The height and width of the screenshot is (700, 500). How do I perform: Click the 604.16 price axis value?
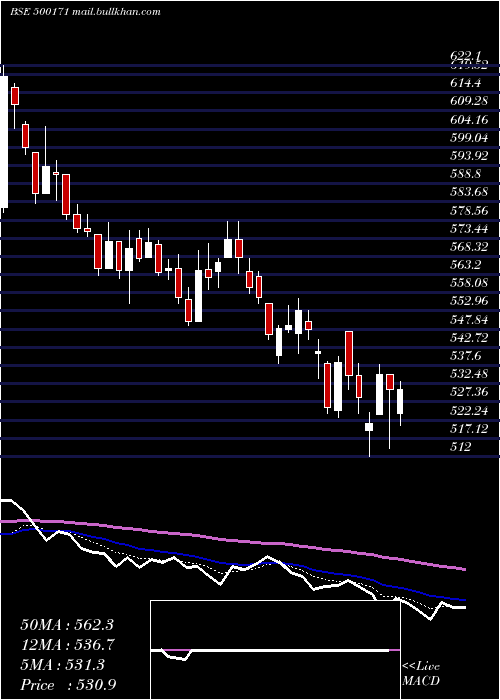point(469,120)
